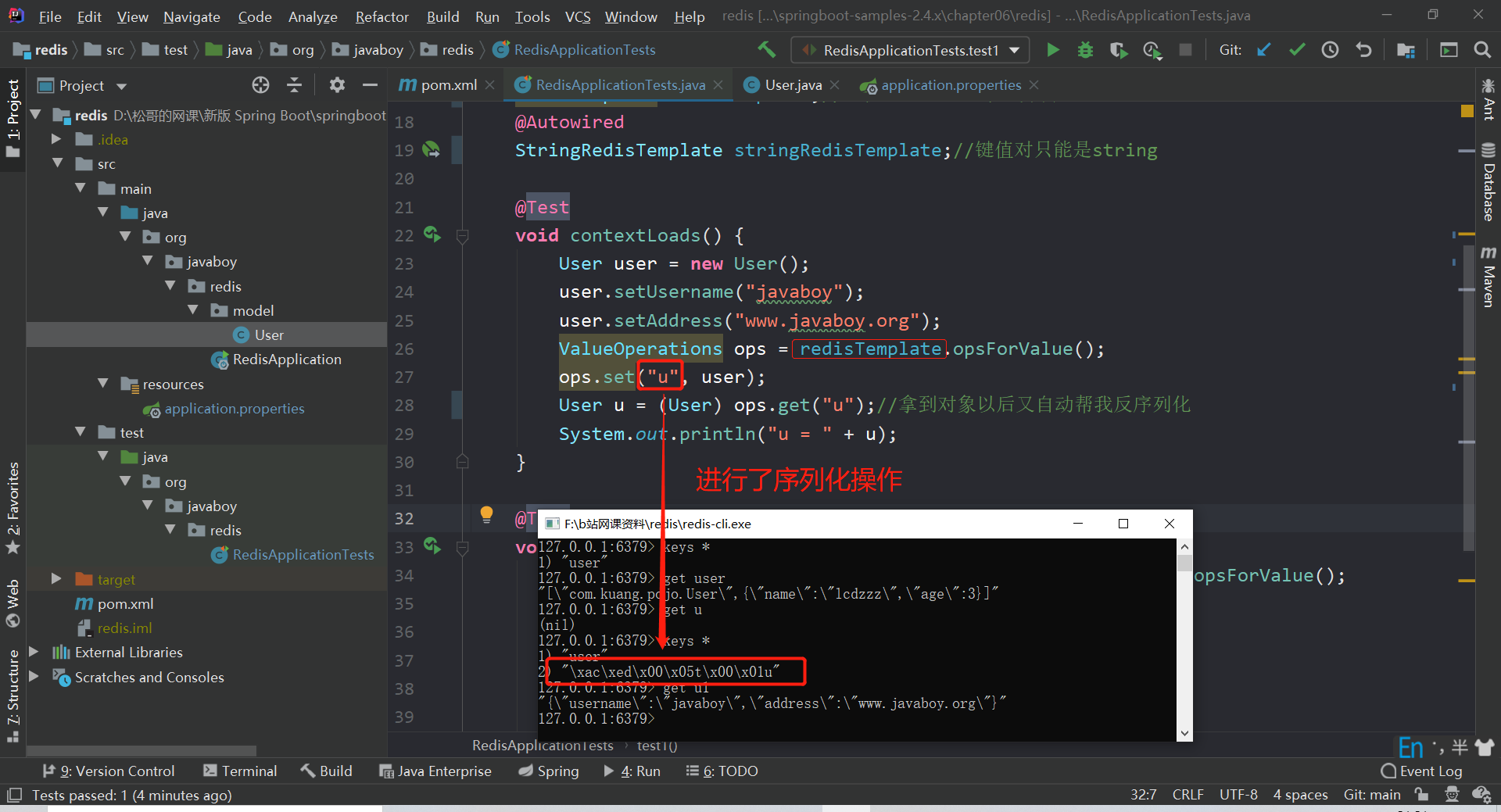Fold the contextLoads method on line 22
The height and width of the screenshot is (812, 1501).
462,235
